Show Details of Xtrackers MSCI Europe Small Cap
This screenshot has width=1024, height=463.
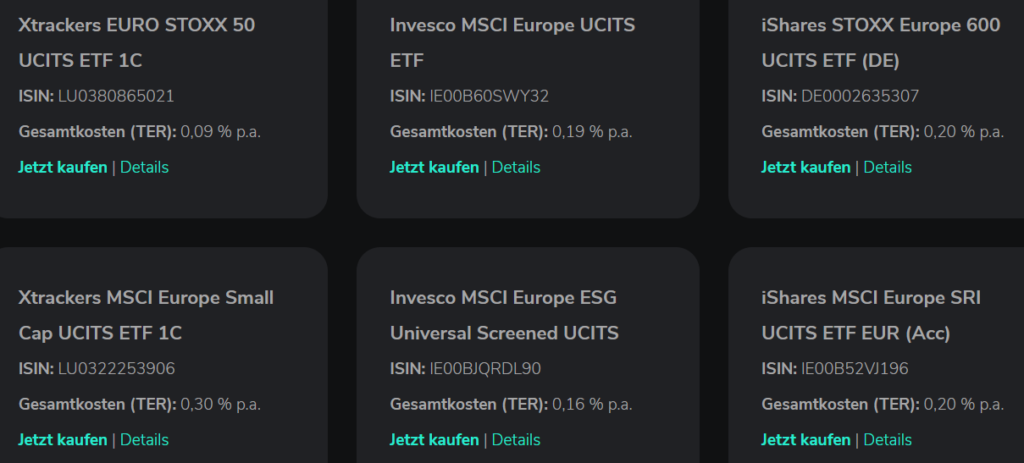(144, 439)
